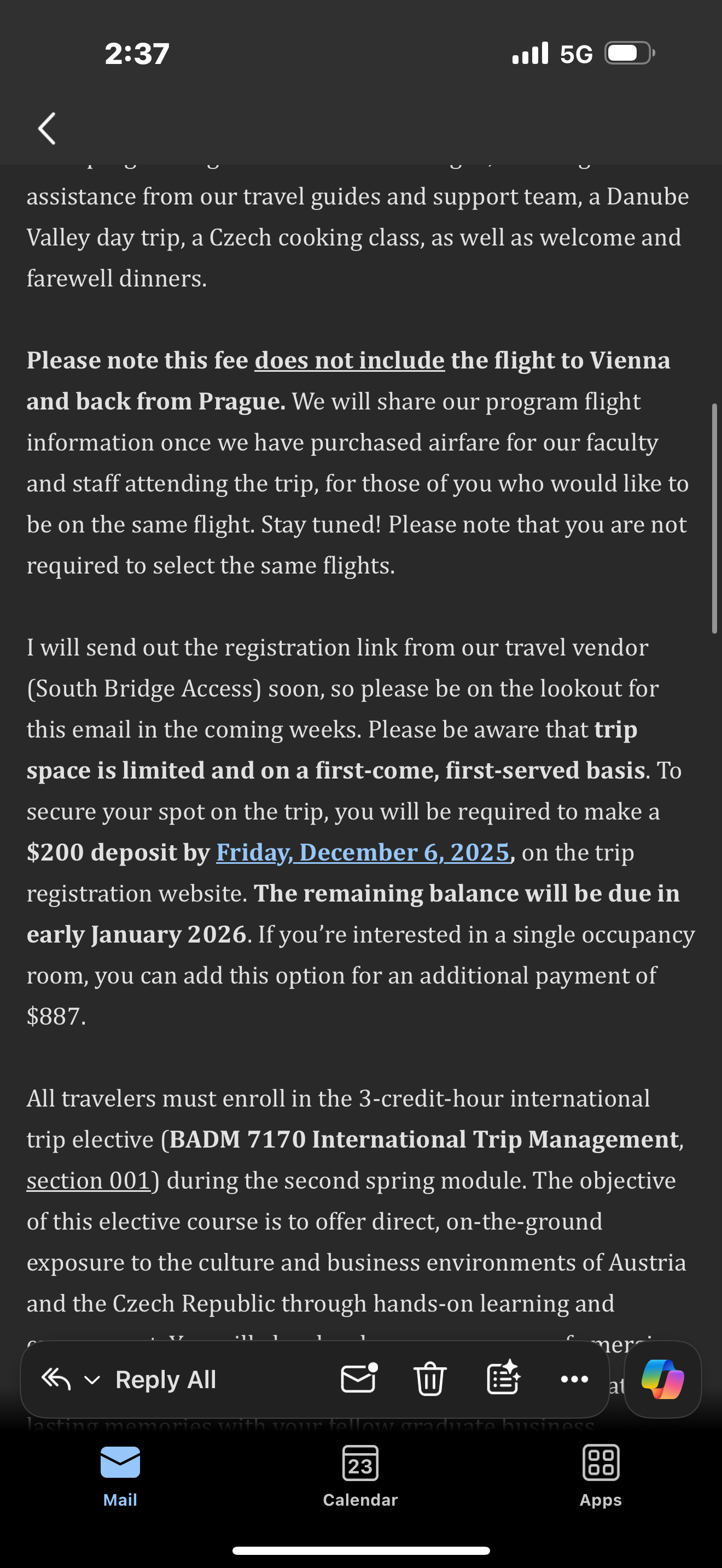Viewport: 722px width, 1568px height.
Task: Tap the summarize notes sparkle icon
Action: [x=503, y=1379]
